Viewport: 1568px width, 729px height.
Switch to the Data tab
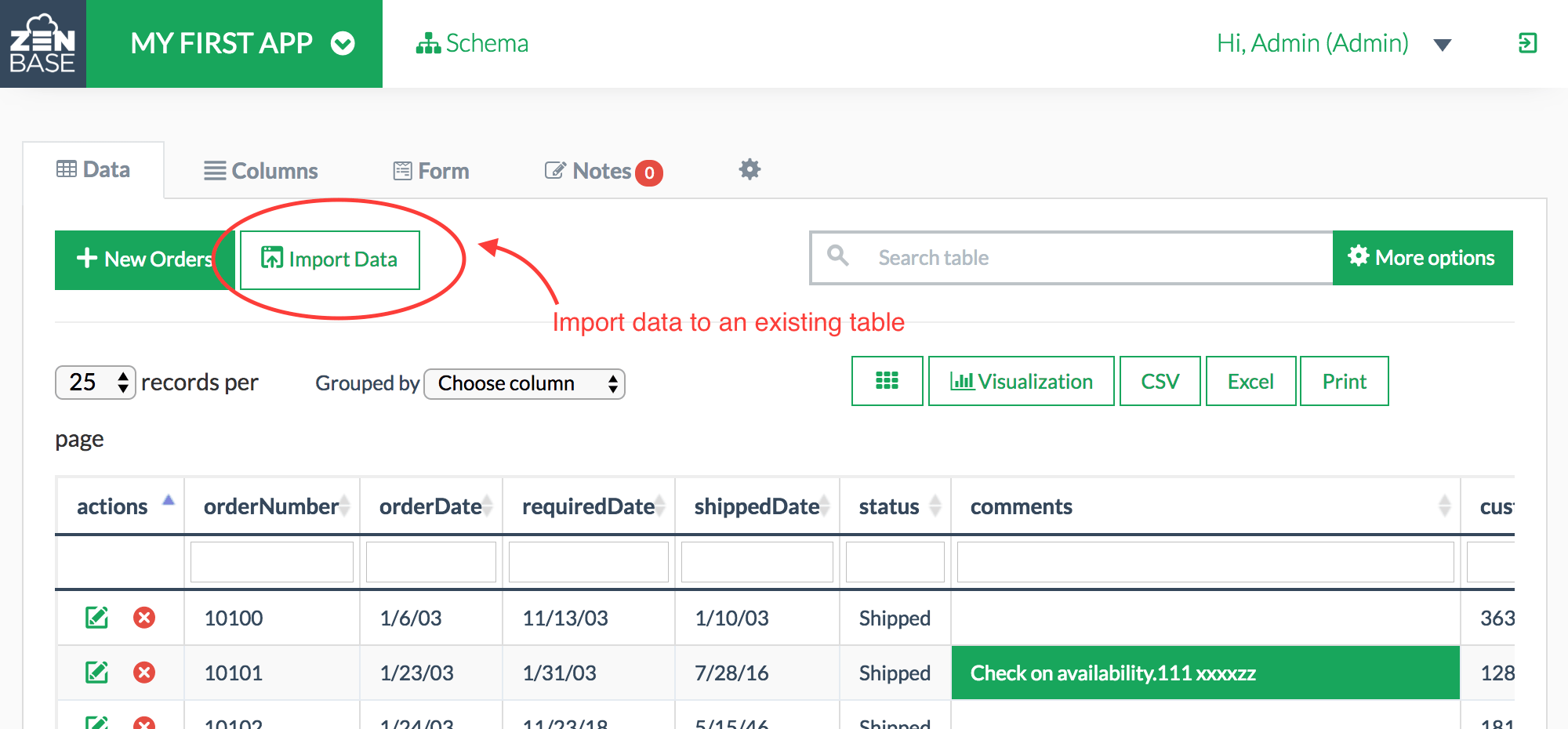coord(93,169)
